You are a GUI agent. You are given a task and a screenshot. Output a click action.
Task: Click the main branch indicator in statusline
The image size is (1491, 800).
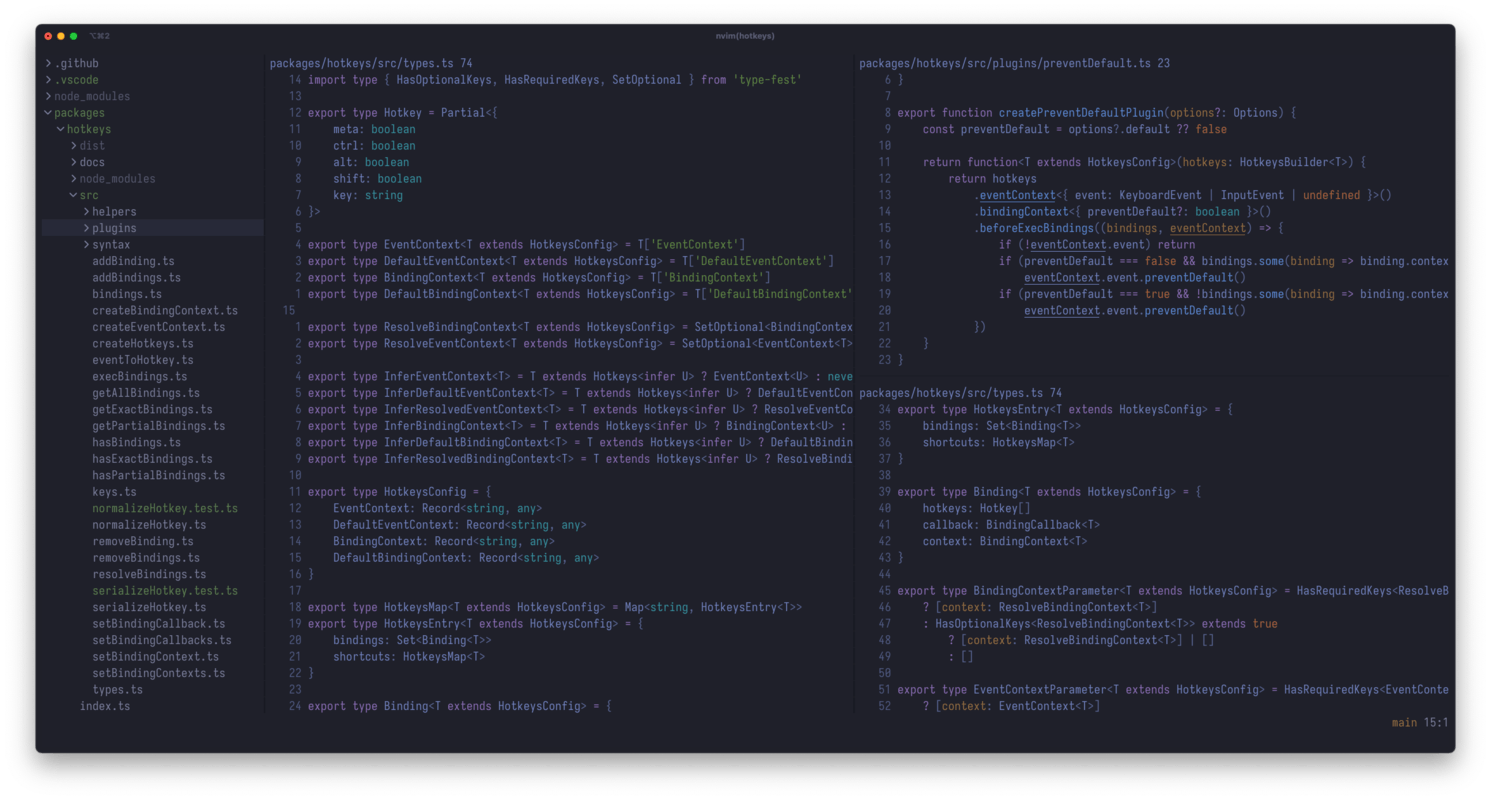point(1404,722)
